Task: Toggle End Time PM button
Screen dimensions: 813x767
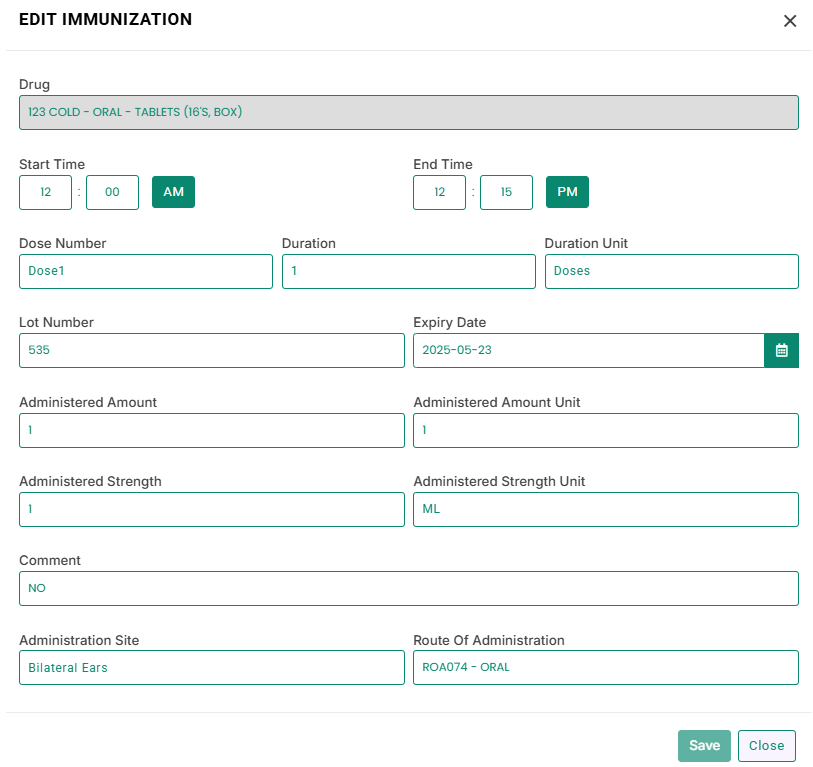Action: pyautogui.click(x=567, y=192)
